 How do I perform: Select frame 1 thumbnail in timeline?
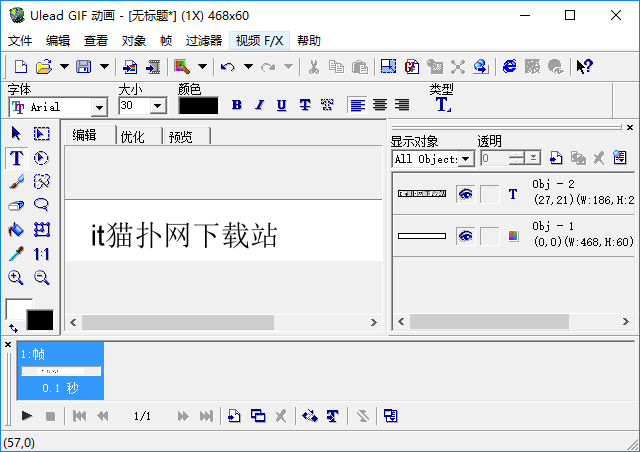[x=60, y=371]
